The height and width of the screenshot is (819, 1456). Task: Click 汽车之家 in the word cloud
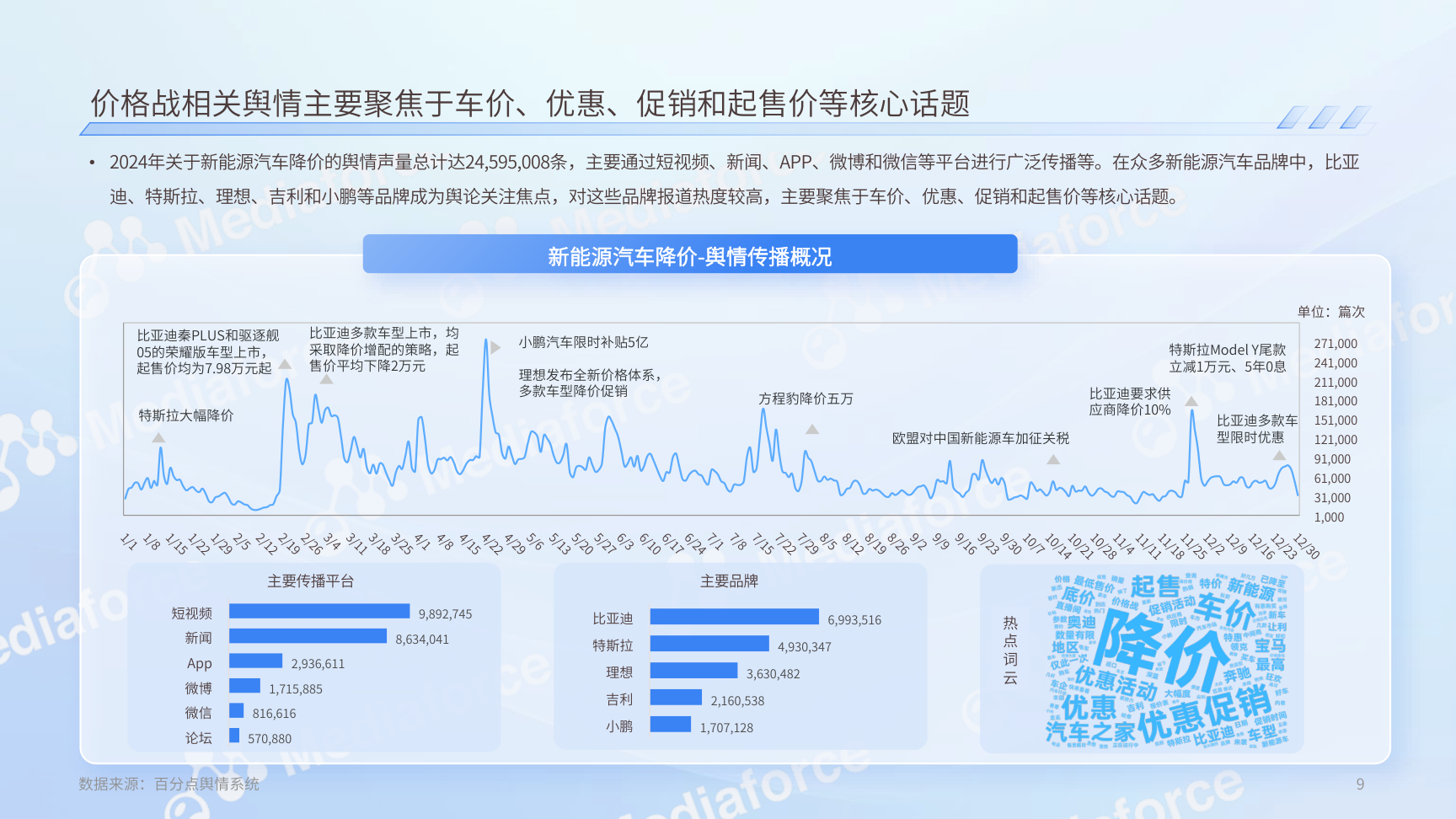1090,732
